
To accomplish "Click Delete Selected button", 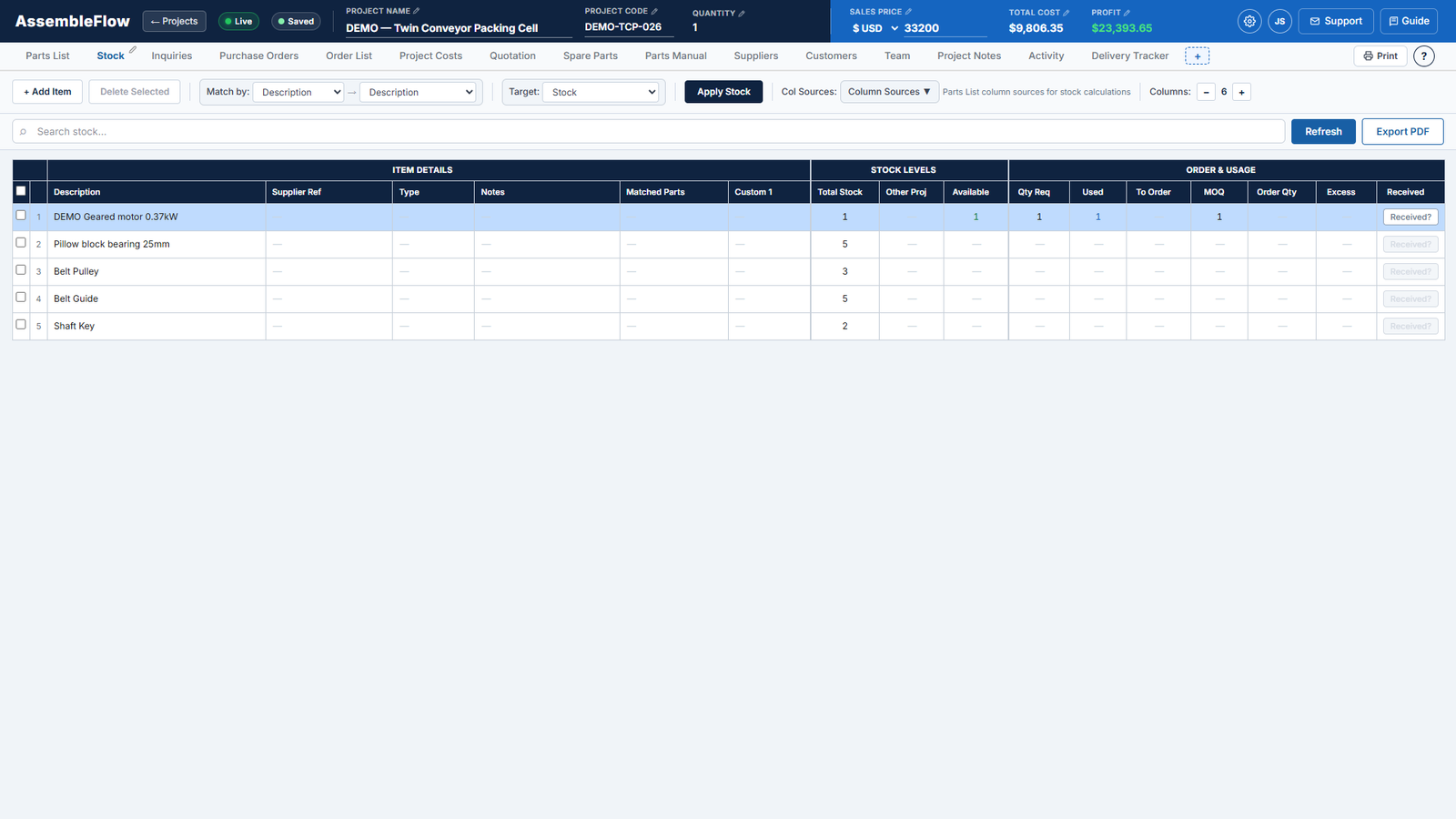I will pyautogui.click(x=135, y=92).
